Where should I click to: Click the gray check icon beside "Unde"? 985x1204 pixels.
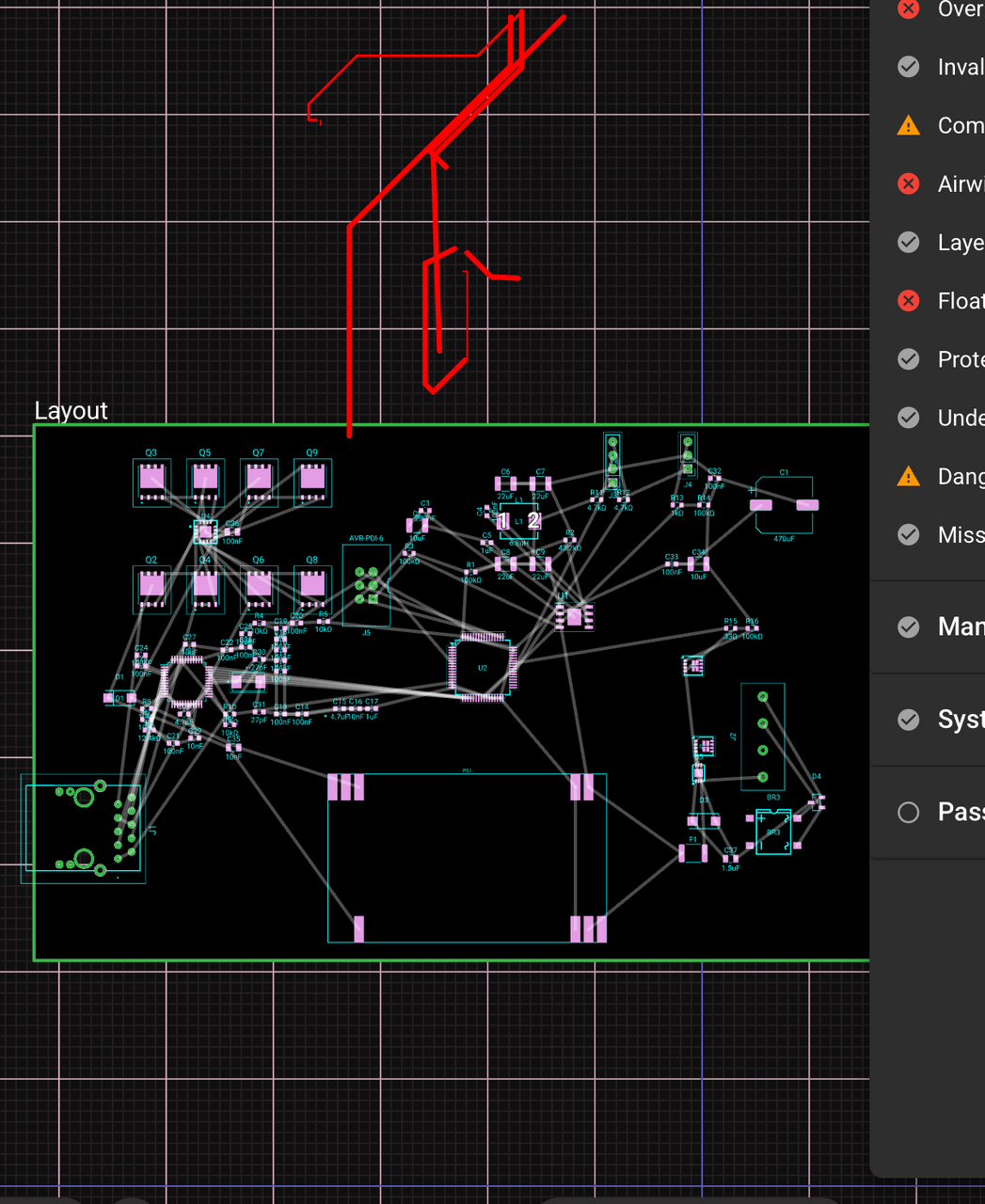coord(908,417)
